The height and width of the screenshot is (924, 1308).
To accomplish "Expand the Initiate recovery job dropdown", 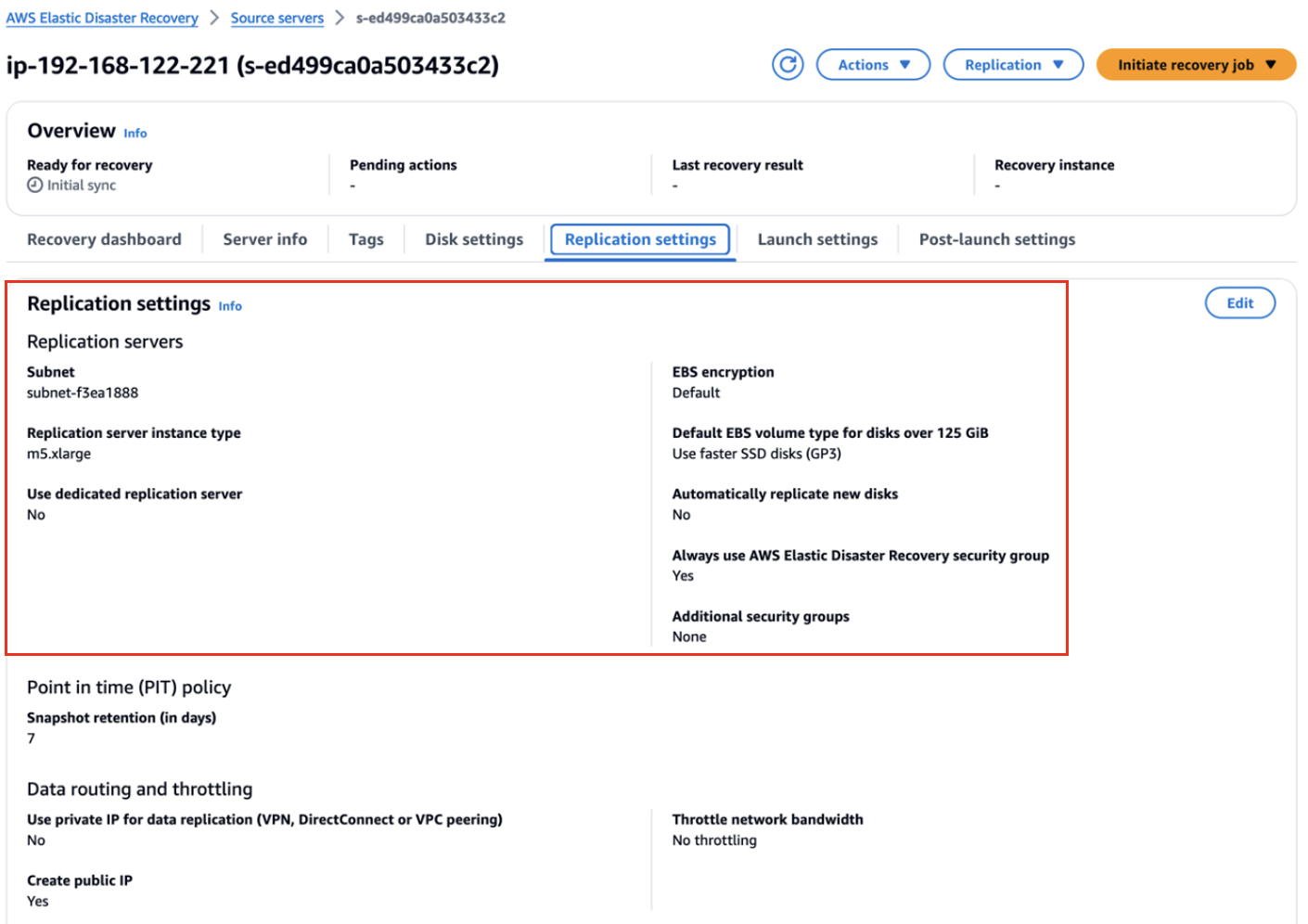I will tap(1195, 64).
